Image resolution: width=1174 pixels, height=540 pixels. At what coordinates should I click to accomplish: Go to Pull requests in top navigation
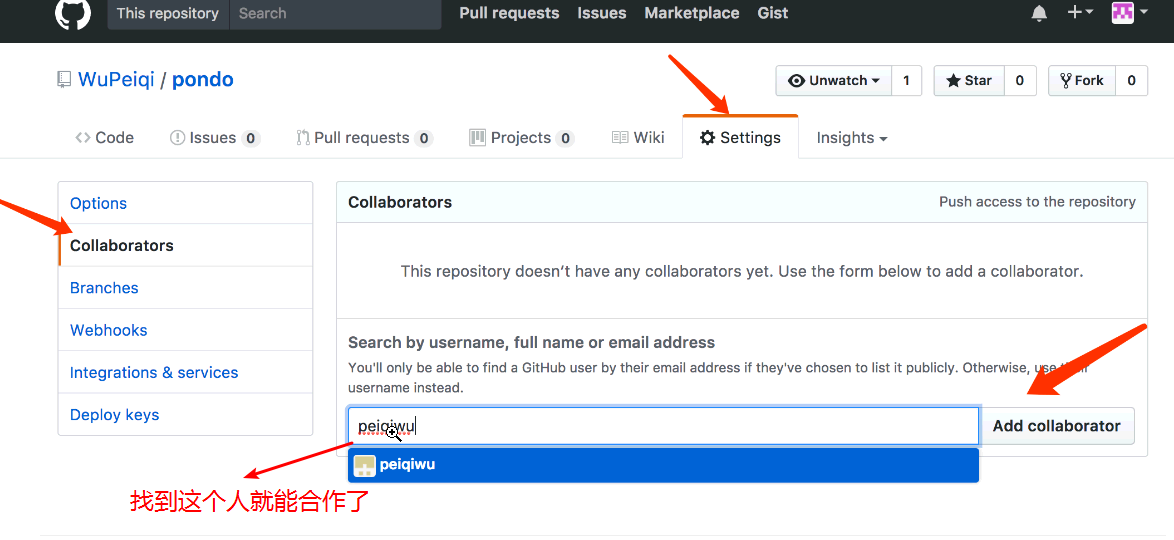coord(509,13)
